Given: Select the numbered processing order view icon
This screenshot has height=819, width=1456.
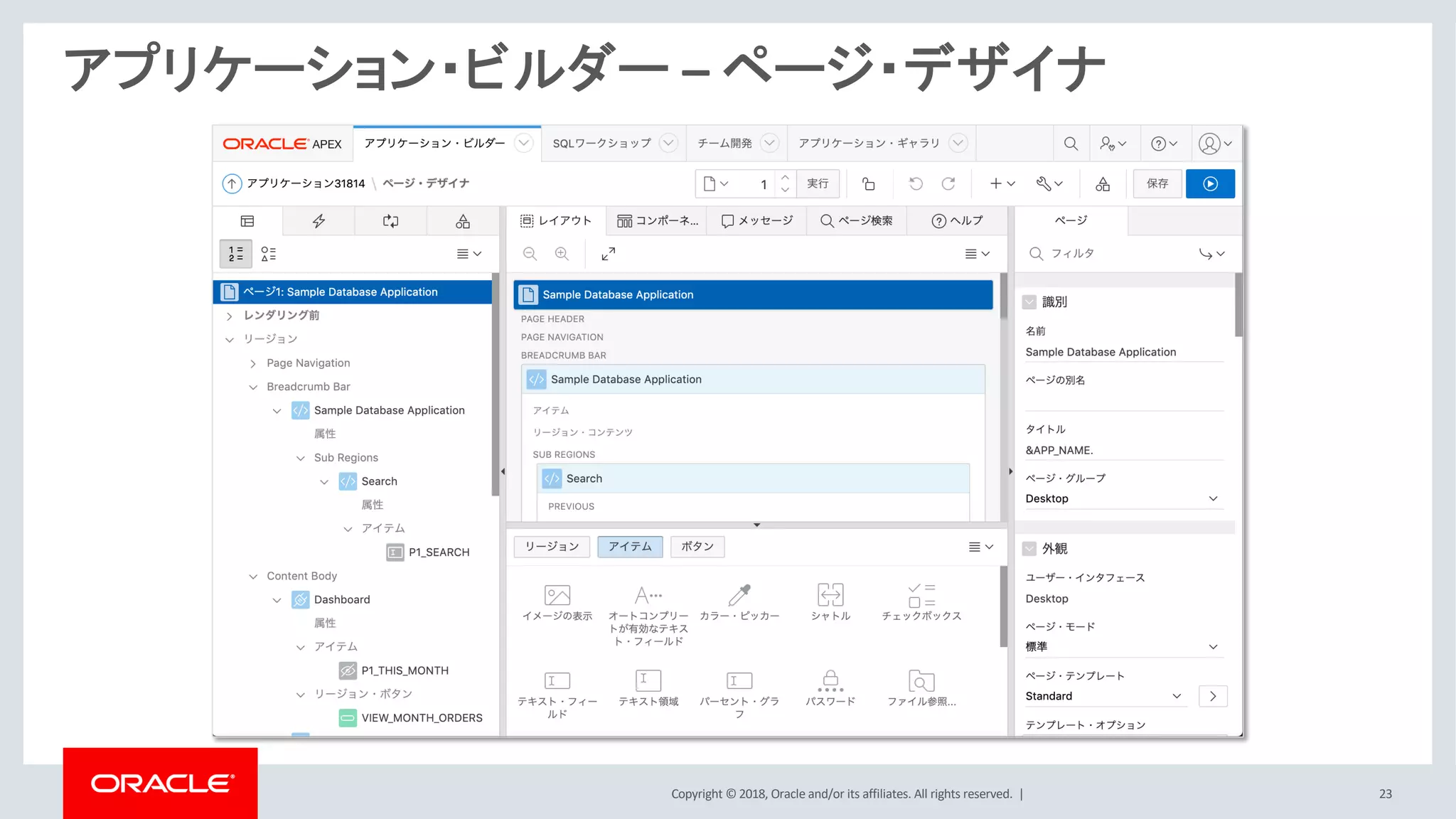Looking at the screenshot, I should click(x=235, y=254).
